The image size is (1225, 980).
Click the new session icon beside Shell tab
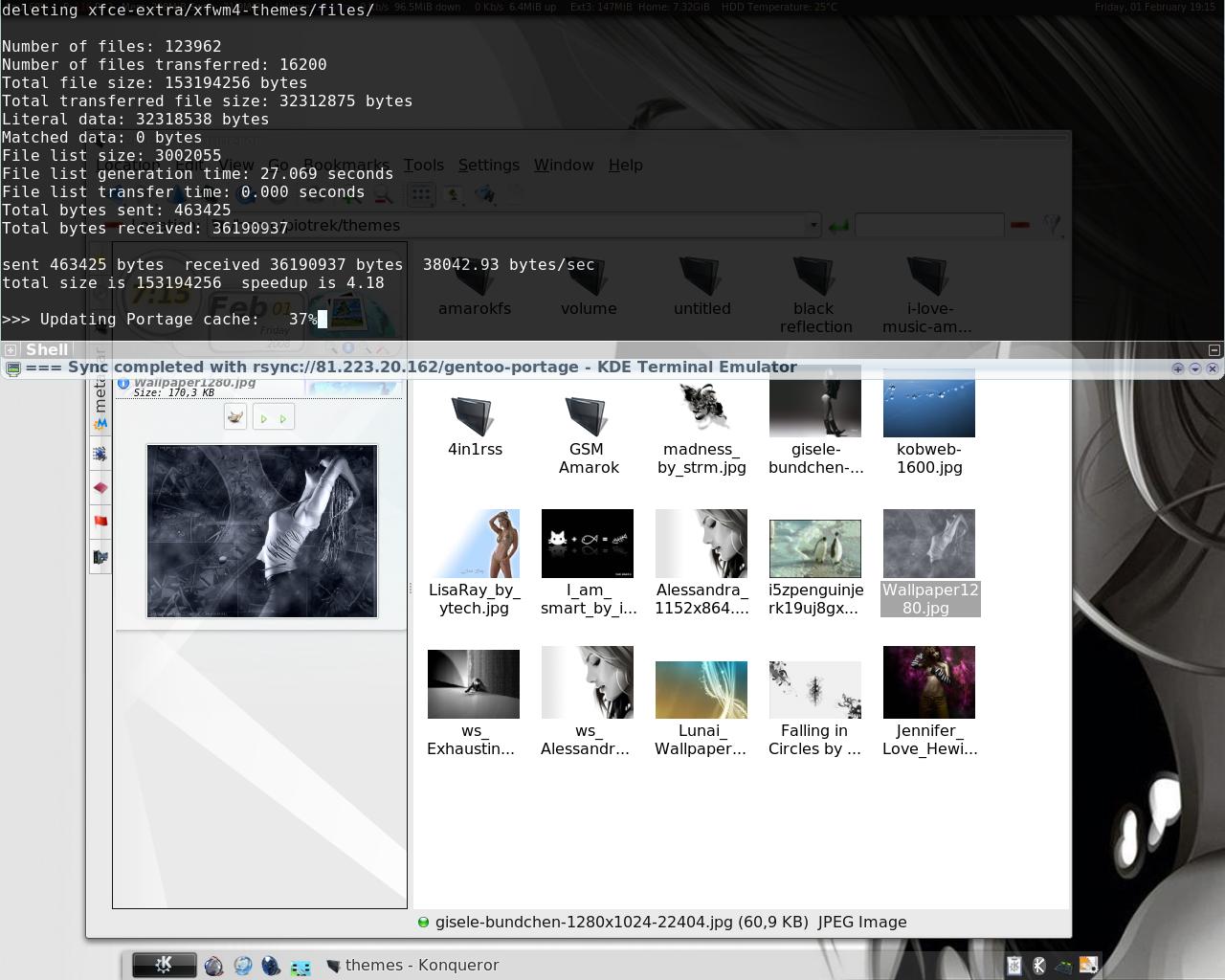10,350
